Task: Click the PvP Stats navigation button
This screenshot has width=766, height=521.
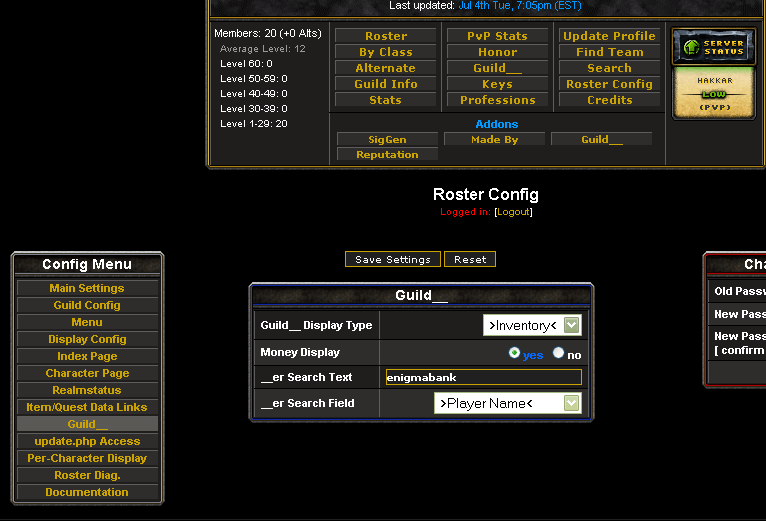Action: point(497,36)
